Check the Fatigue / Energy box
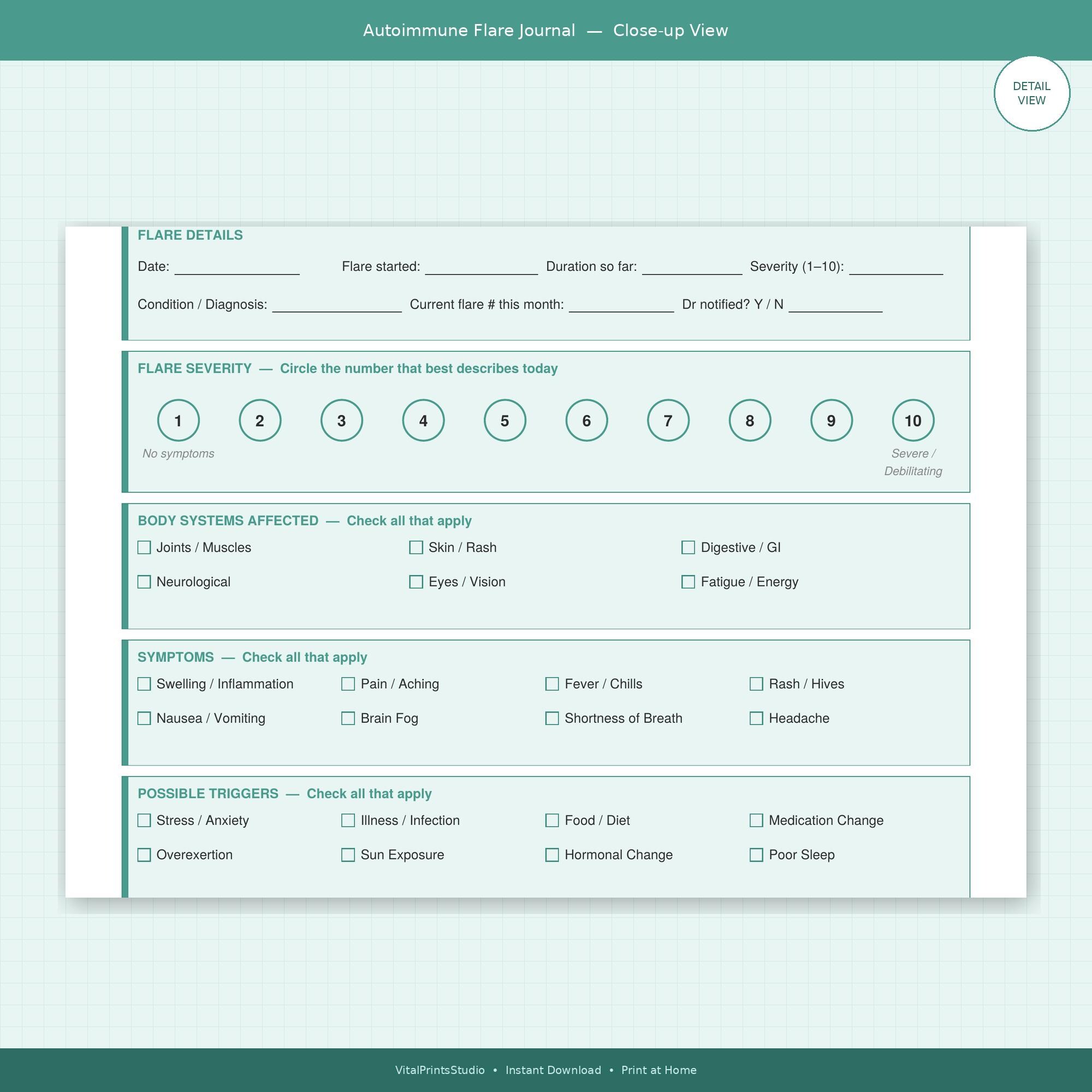Image resolution: width=1092 pixels, height=1092 pixels. point(688,581)
